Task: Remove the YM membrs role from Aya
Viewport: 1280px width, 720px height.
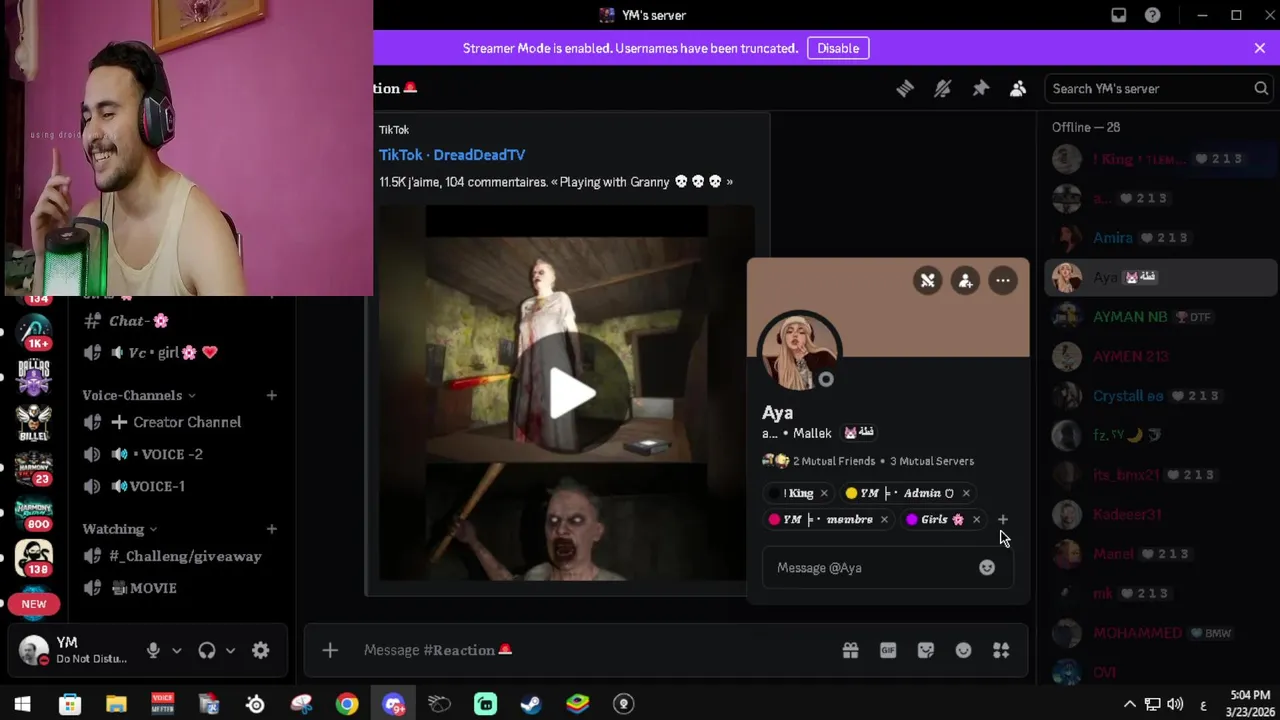Action: click(x=884, y=519)
